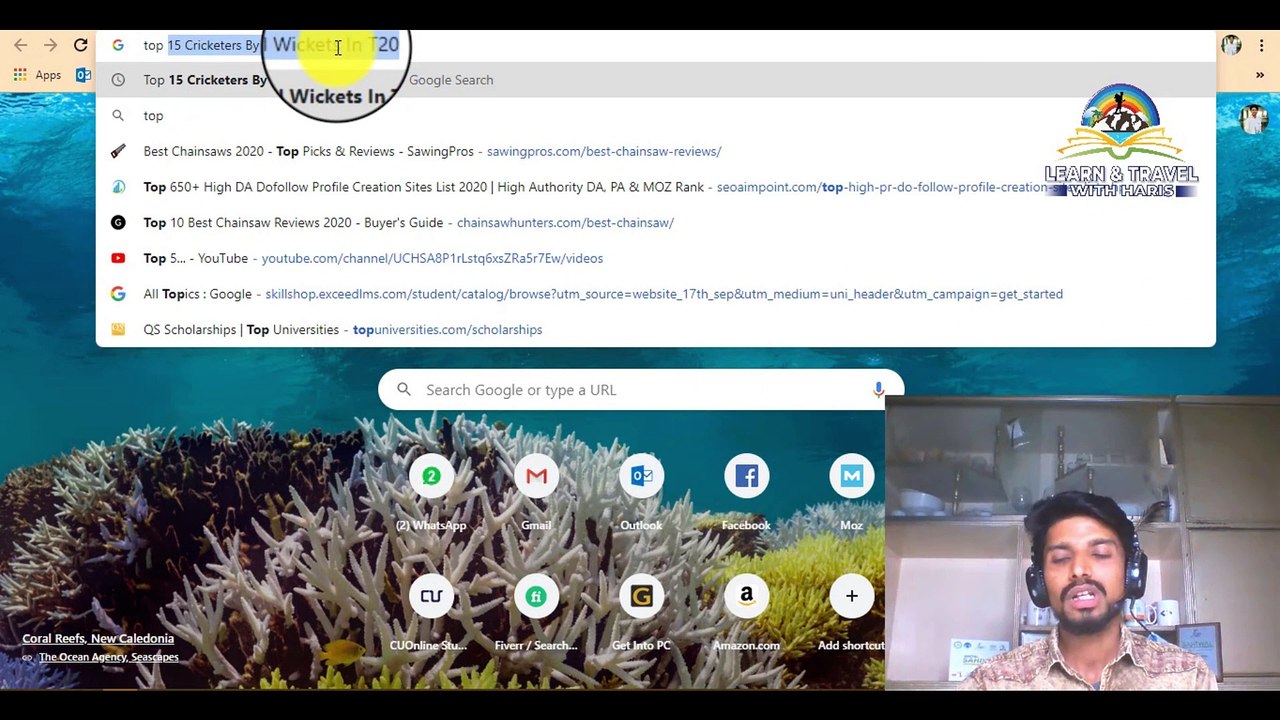
Task: Open the 'Top 5... - YouTube' suggestion
Action: (655, 258)
